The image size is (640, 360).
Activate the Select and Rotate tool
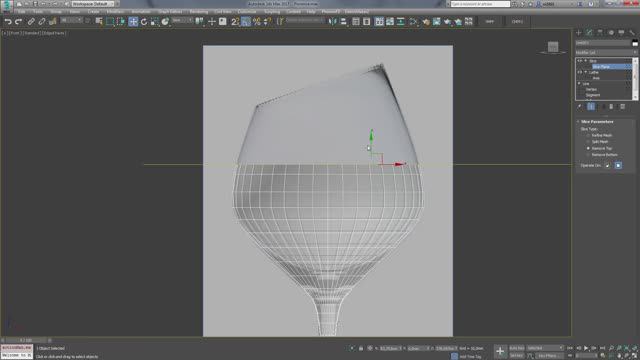point(144,22)
